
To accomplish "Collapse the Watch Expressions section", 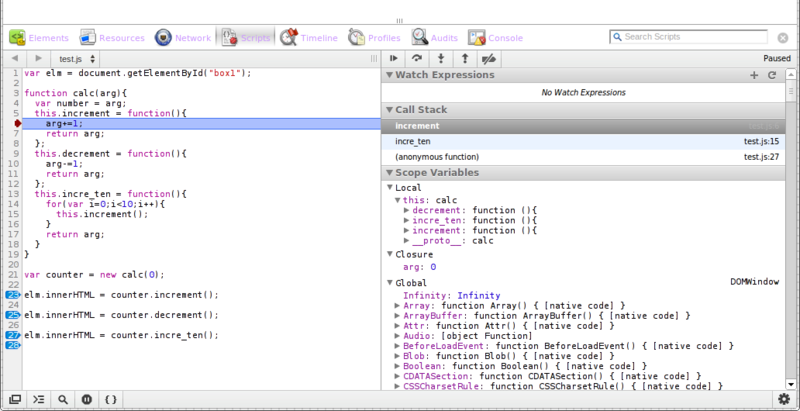I will tap(389, 75).
